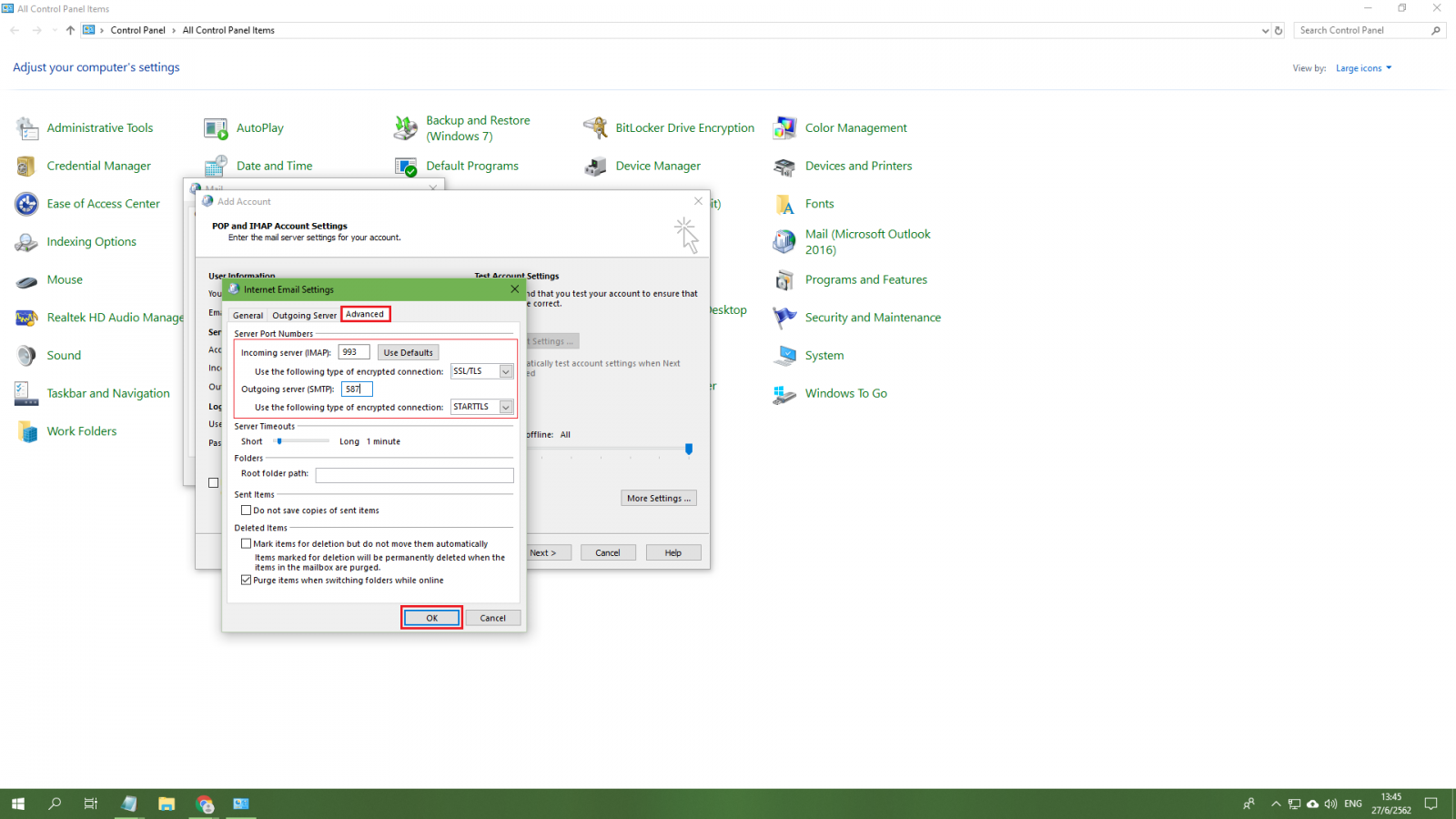Cancel the Internet Email Settings dialog
This screenshot has height=819, width=1456.
[x=493, y=618]
